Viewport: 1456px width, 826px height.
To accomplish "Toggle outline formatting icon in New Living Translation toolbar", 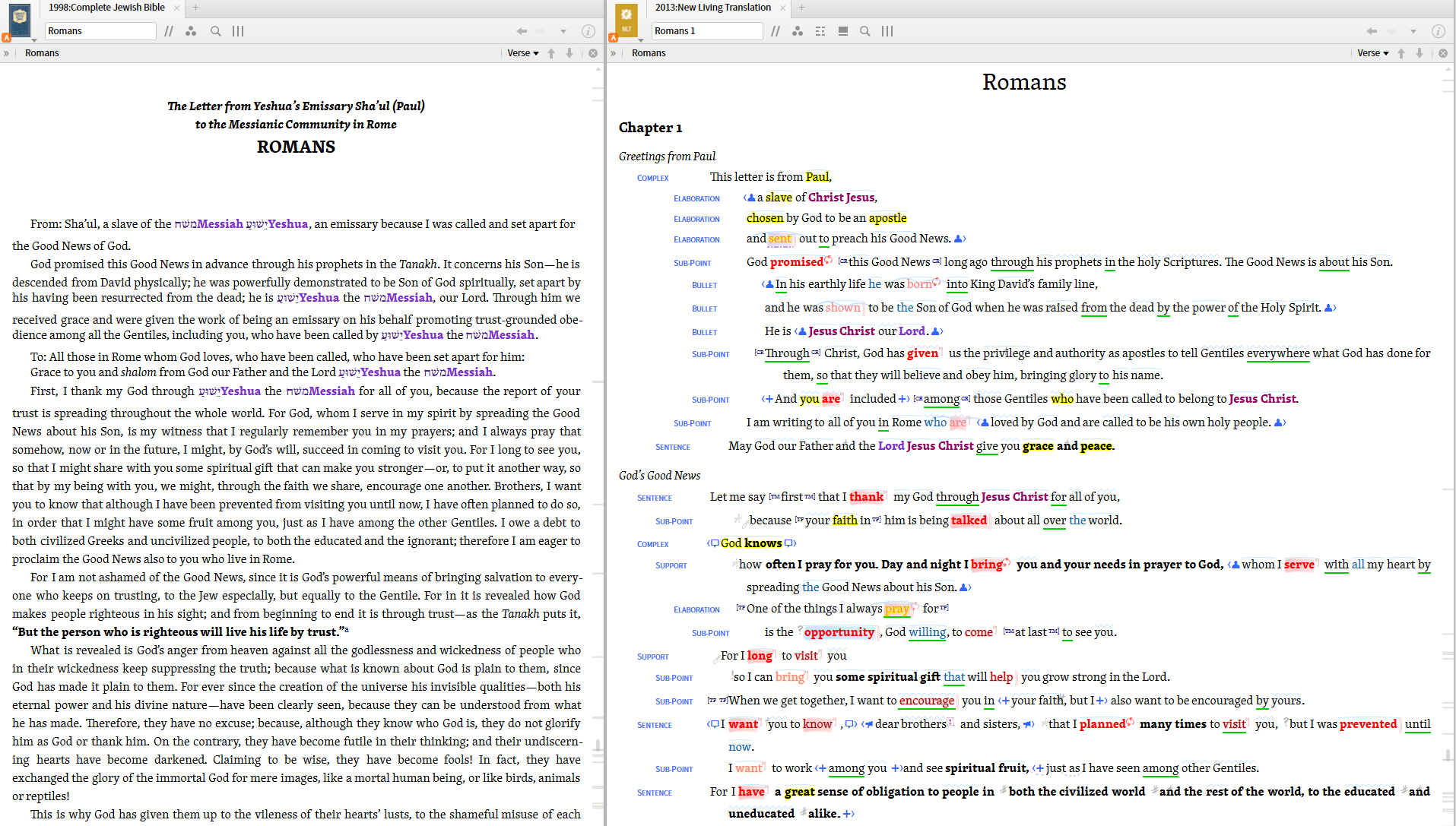I will coord(820,31).
